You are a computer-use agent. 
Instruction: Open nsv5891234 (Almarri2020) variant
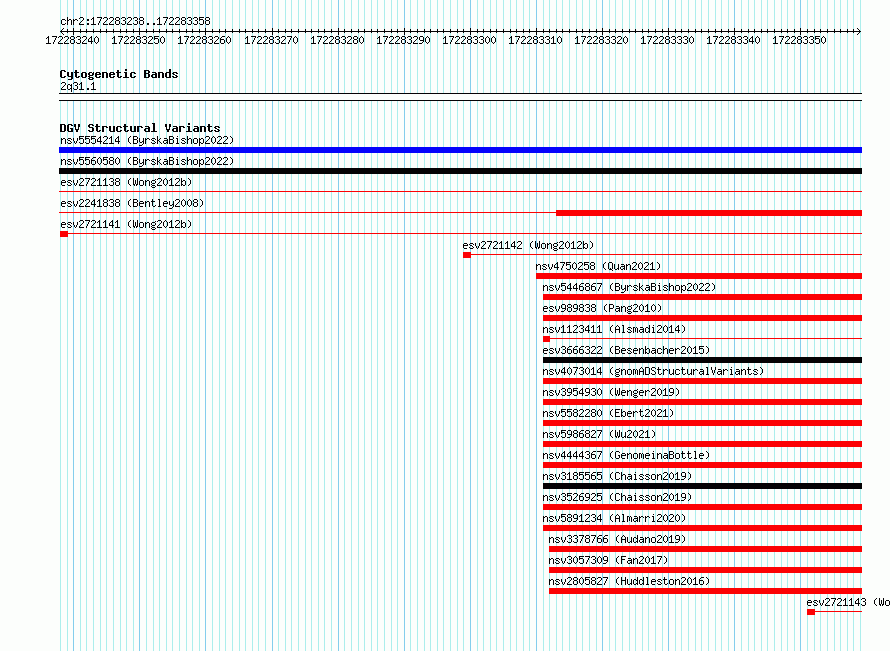pyautogui.click(x=614, y=518)
